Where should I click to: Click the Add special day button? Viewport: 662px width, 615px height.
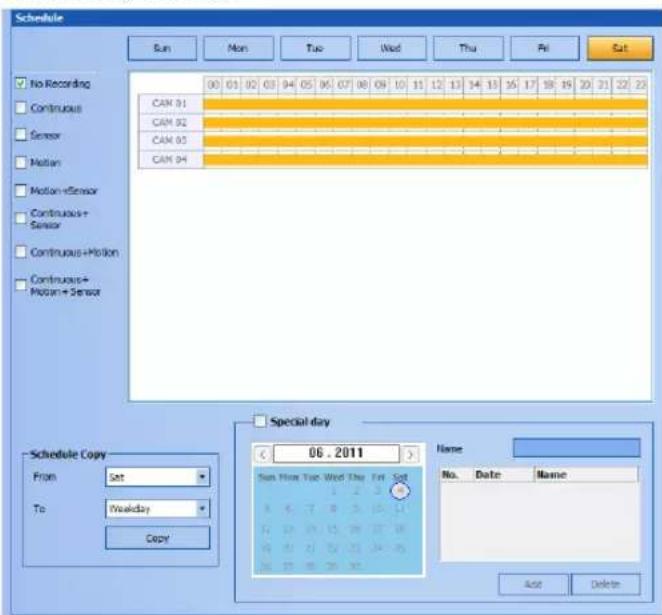pos(533,584)
